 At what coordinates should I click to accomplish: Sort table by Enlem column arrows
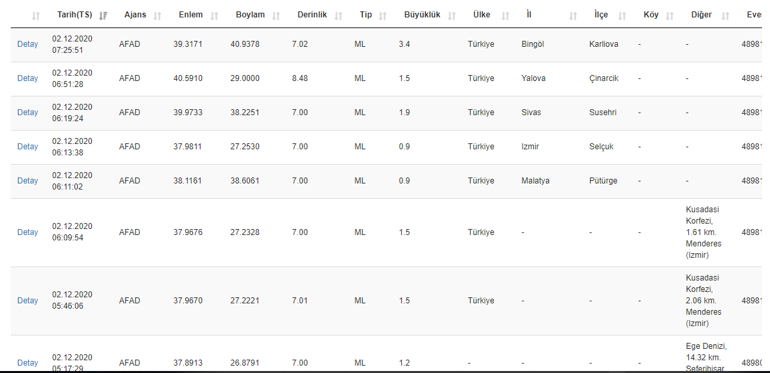214,16
